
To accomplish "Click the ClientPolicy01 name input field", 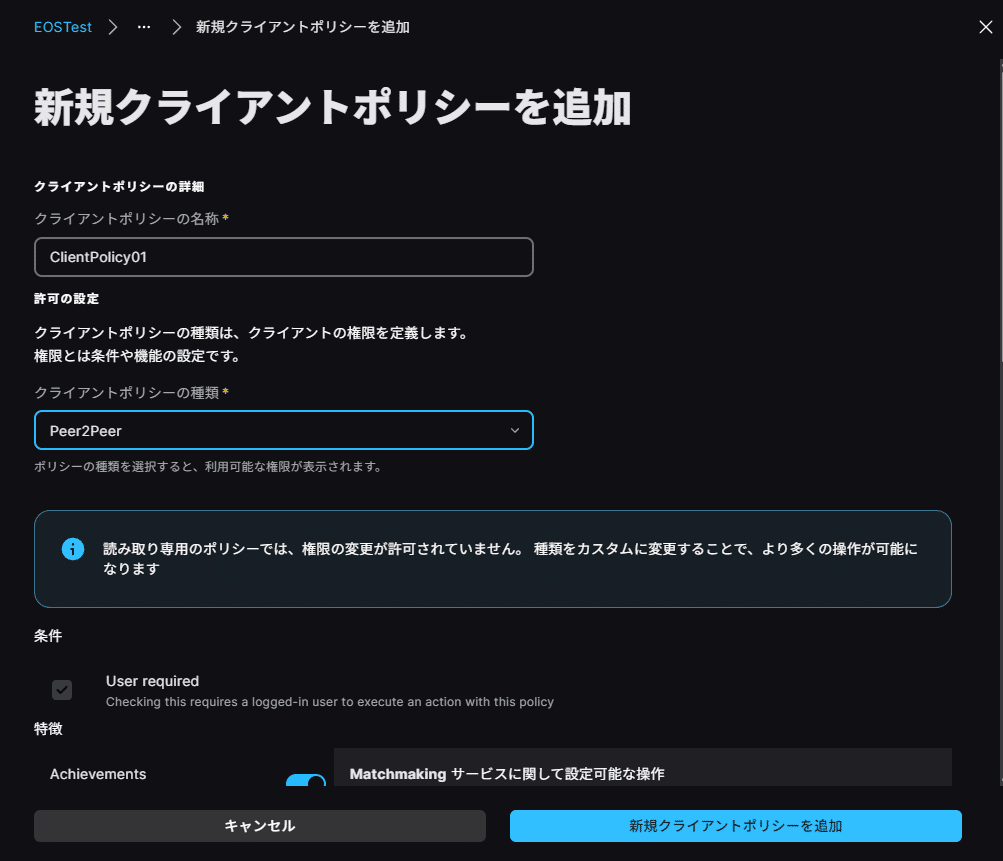I will [x=284, y=257].
